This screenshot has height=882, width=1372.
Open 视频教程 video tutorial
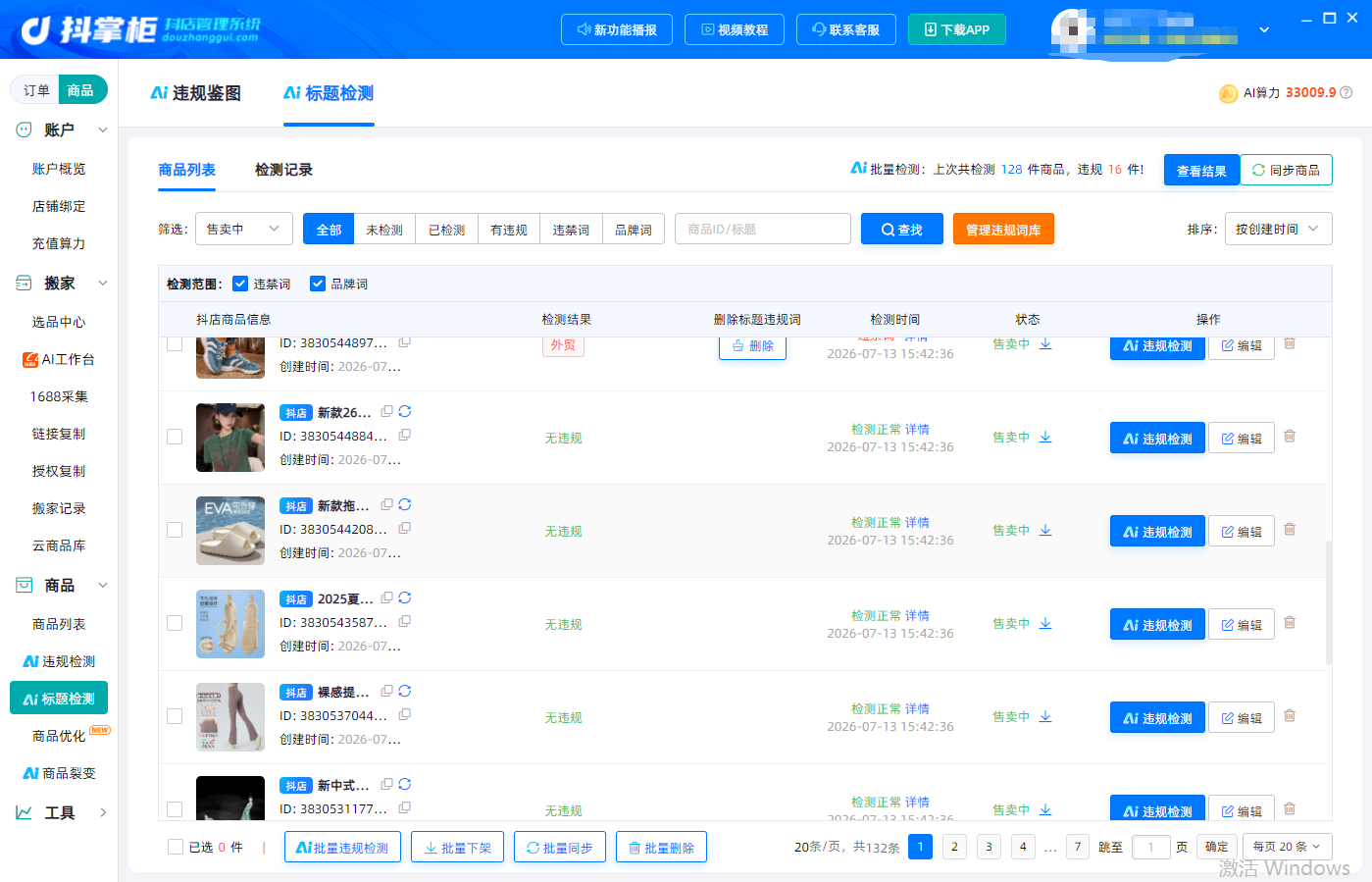[x=735, y=29]
